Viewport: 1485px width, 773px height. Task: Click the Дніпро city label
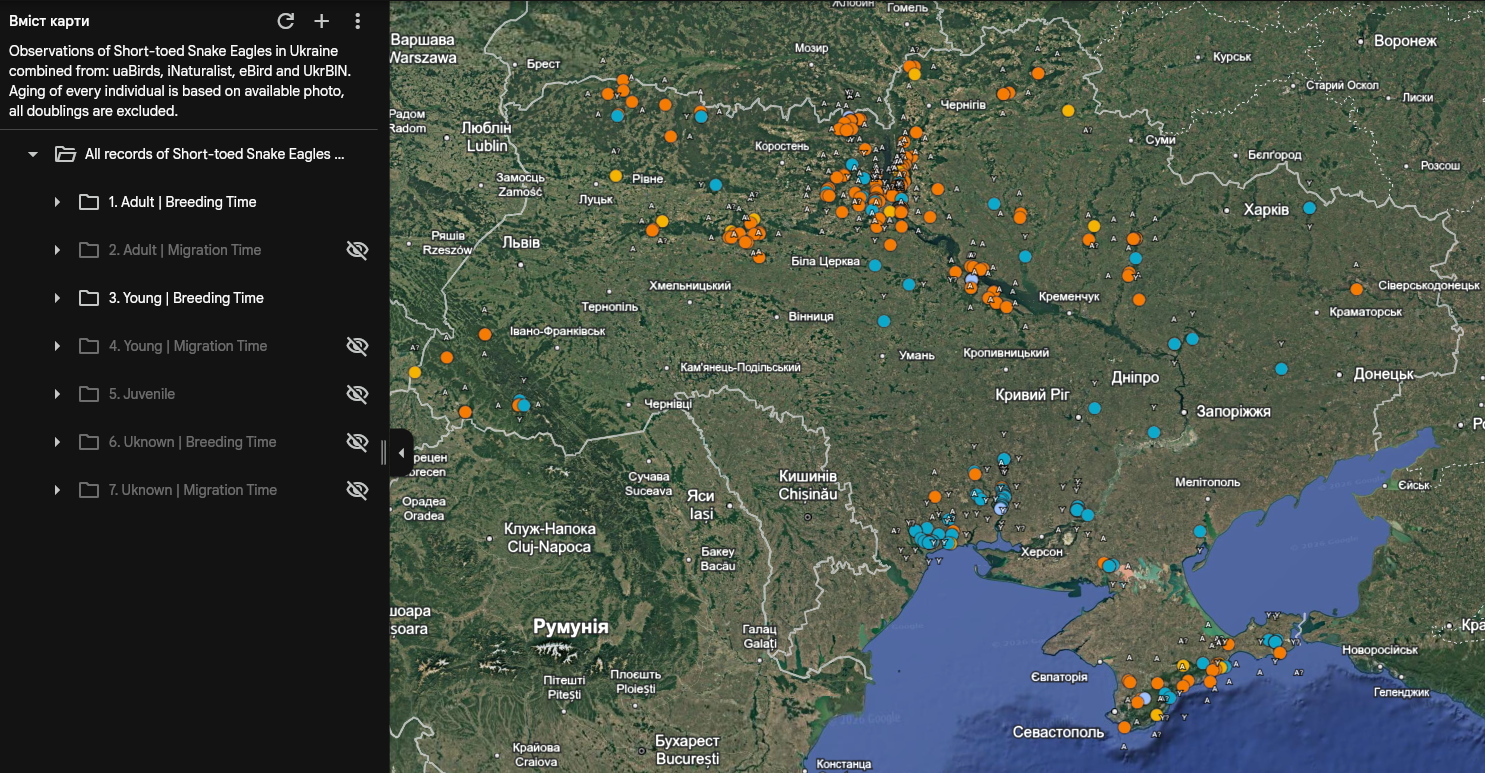1135,377
